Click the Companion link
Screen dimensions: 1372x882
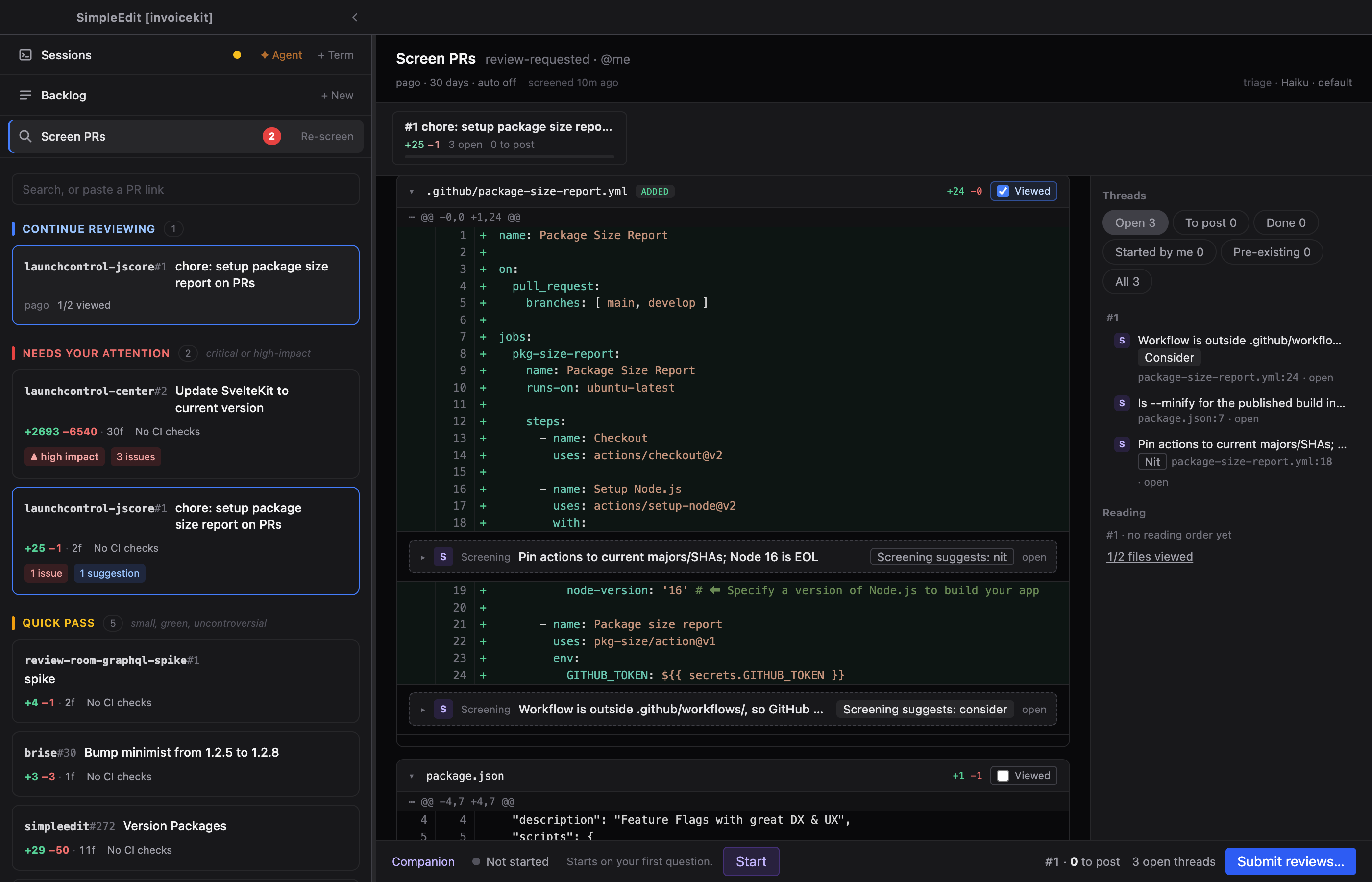tap(423, 861)
